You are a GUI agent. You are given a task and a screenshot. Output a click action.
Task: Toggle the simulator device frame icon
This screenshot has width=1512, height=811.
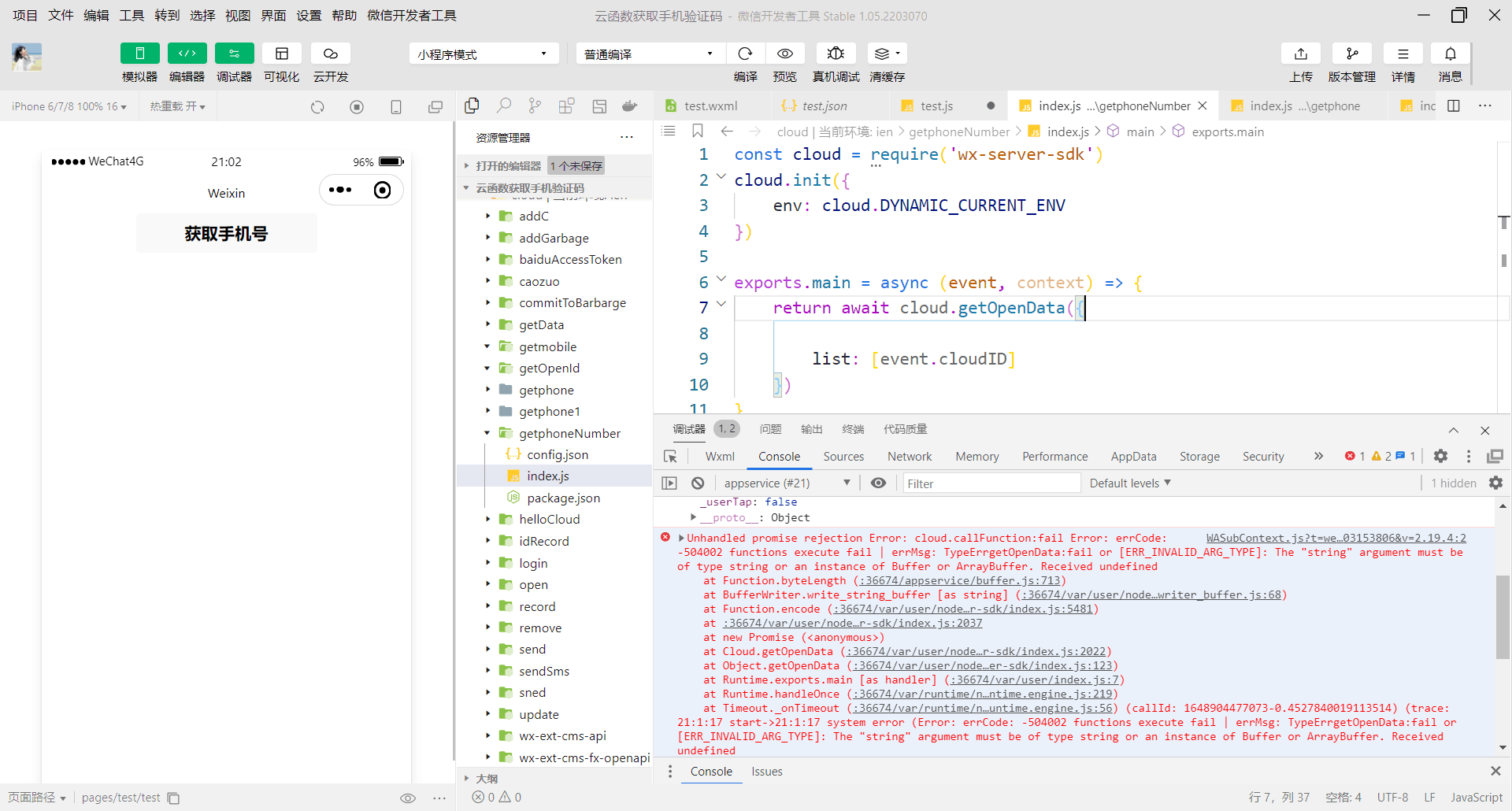tap(396, 106)
